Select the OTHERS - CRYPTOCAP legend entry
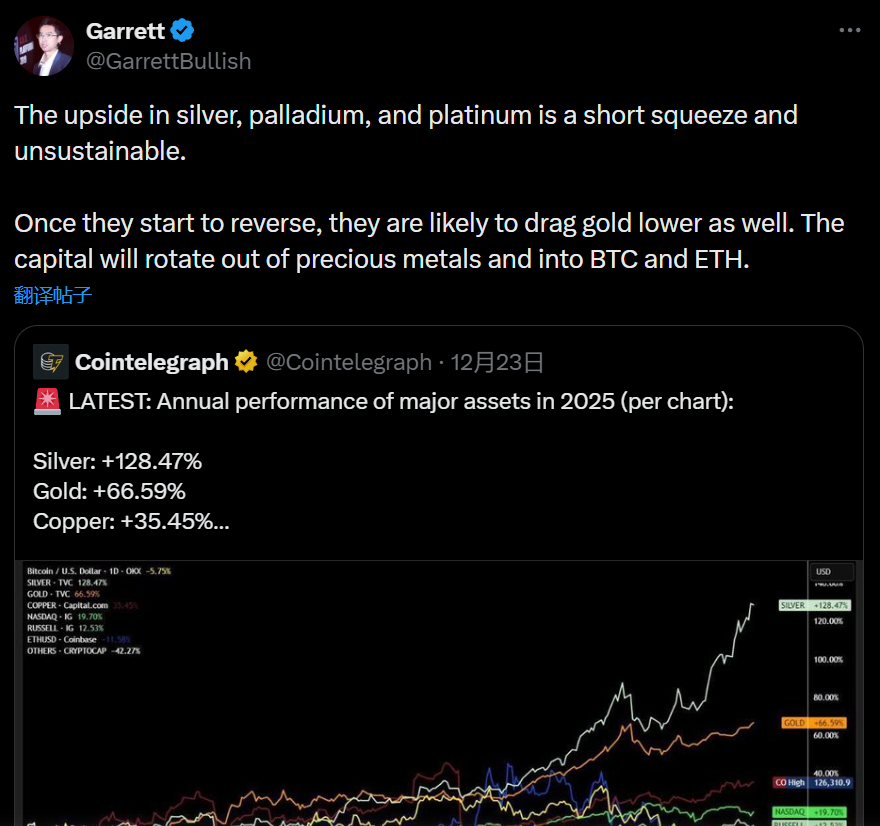The height and width of the screenshot is (826, 880). [x=84, y=650]
